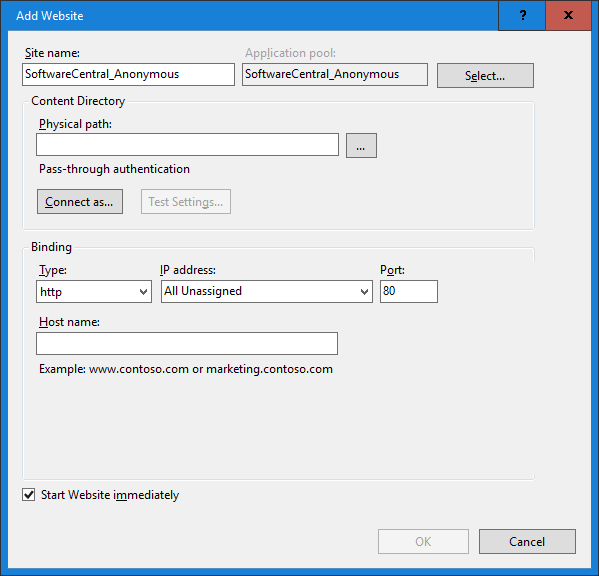This screenshot has width=599, height=576.
Task: Click the Add Website title bar text
Action: point(50,16)
